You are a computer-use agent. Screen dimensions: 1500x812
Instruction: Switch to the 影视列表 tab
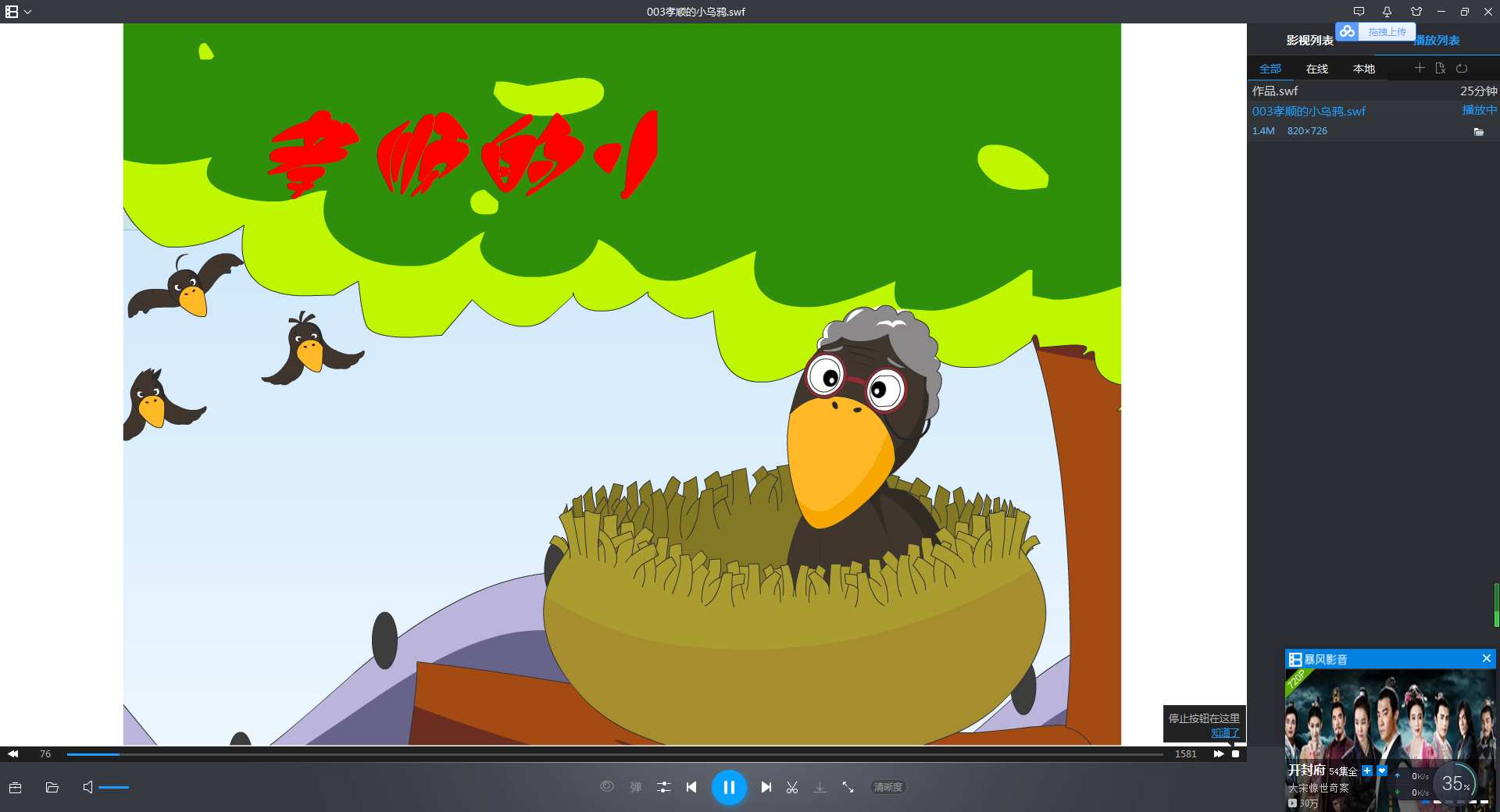click(x=1310, y=40)
